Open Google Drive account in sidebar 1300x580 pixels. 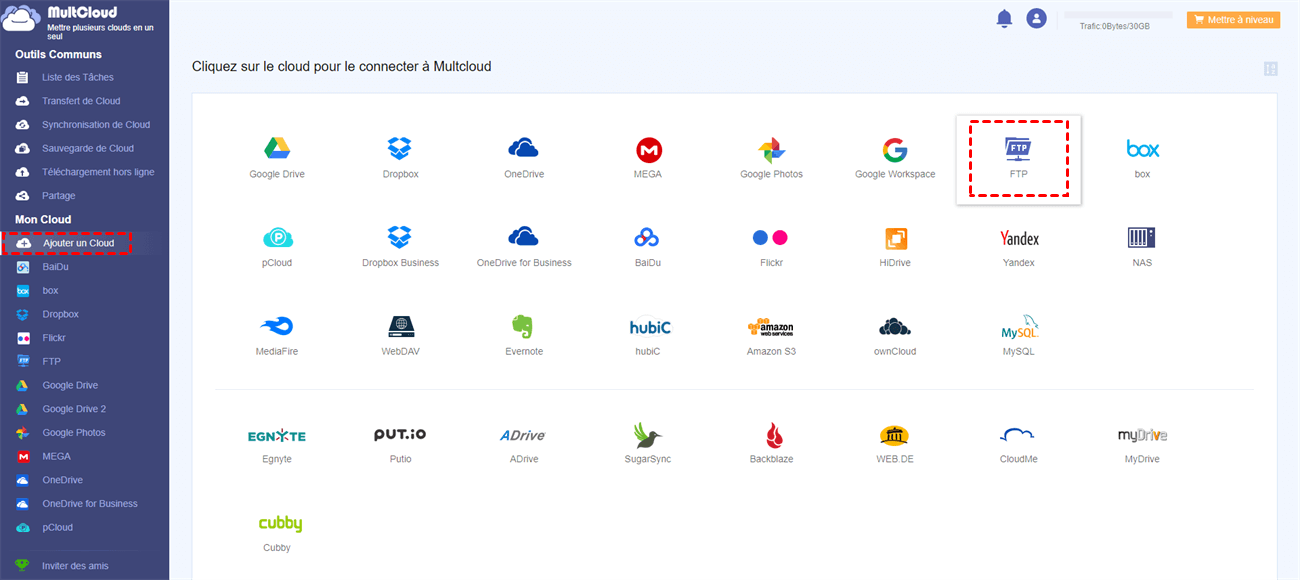click(x=70, y=385)
